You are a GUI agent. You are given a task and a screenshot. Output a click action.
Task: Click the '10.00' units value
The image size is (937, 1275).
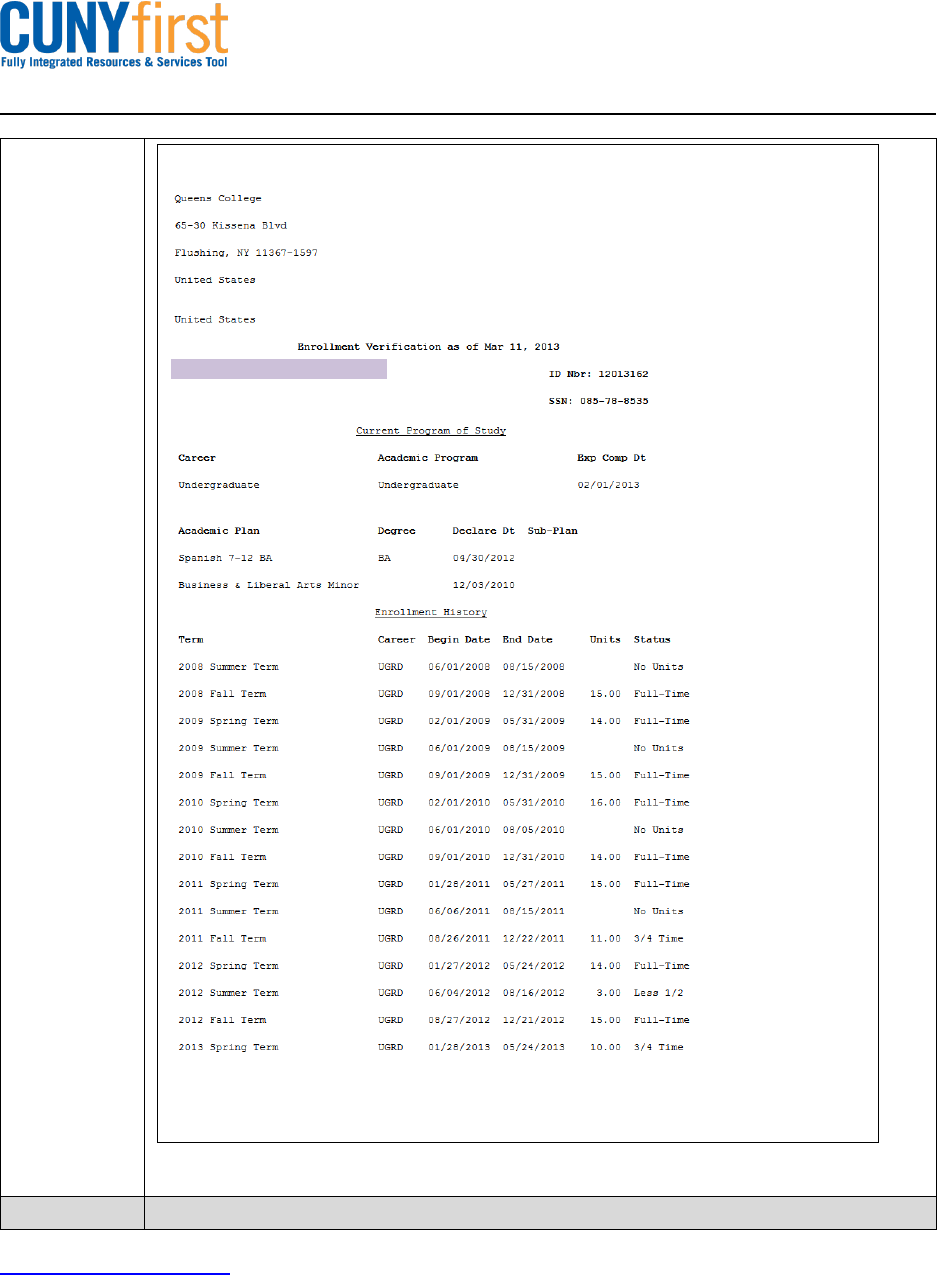click(606, 1047)
